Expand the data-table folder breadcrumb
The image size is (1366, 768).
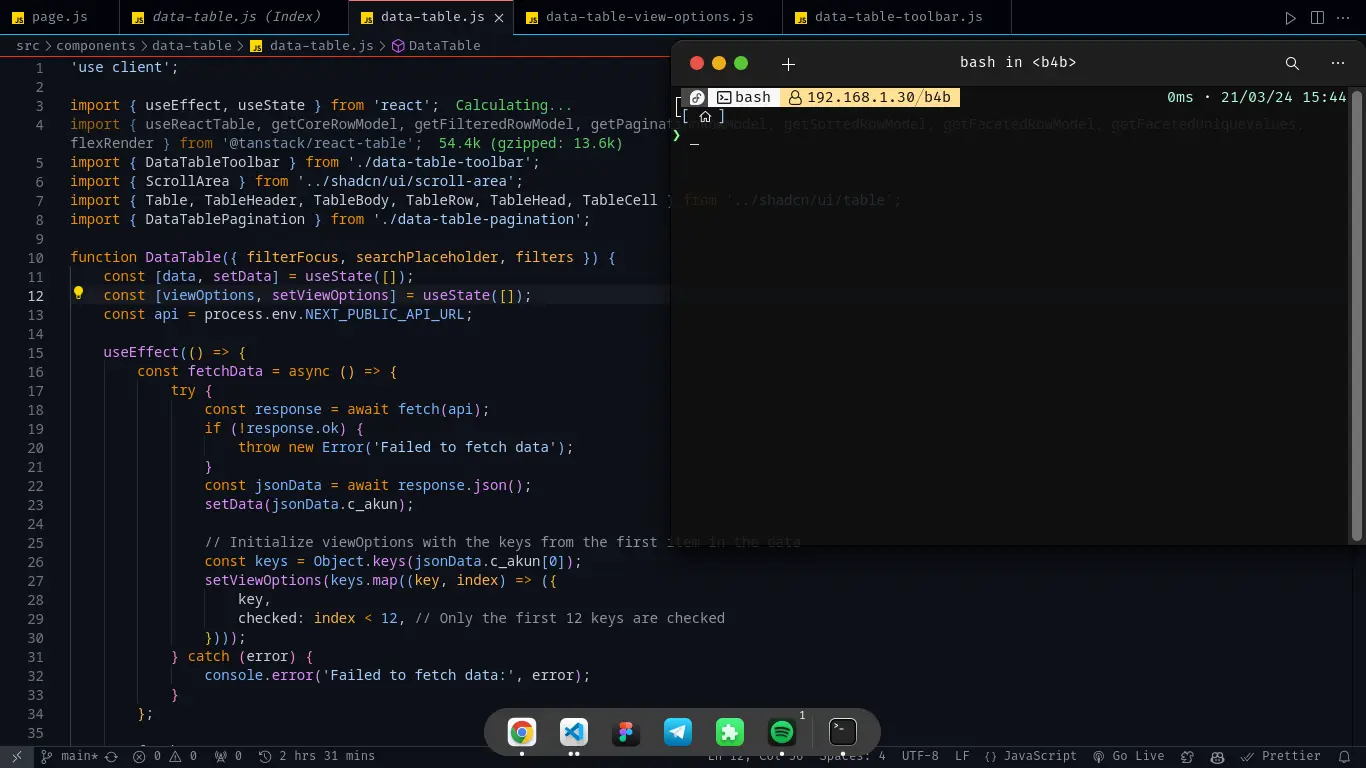coord(192,46)
